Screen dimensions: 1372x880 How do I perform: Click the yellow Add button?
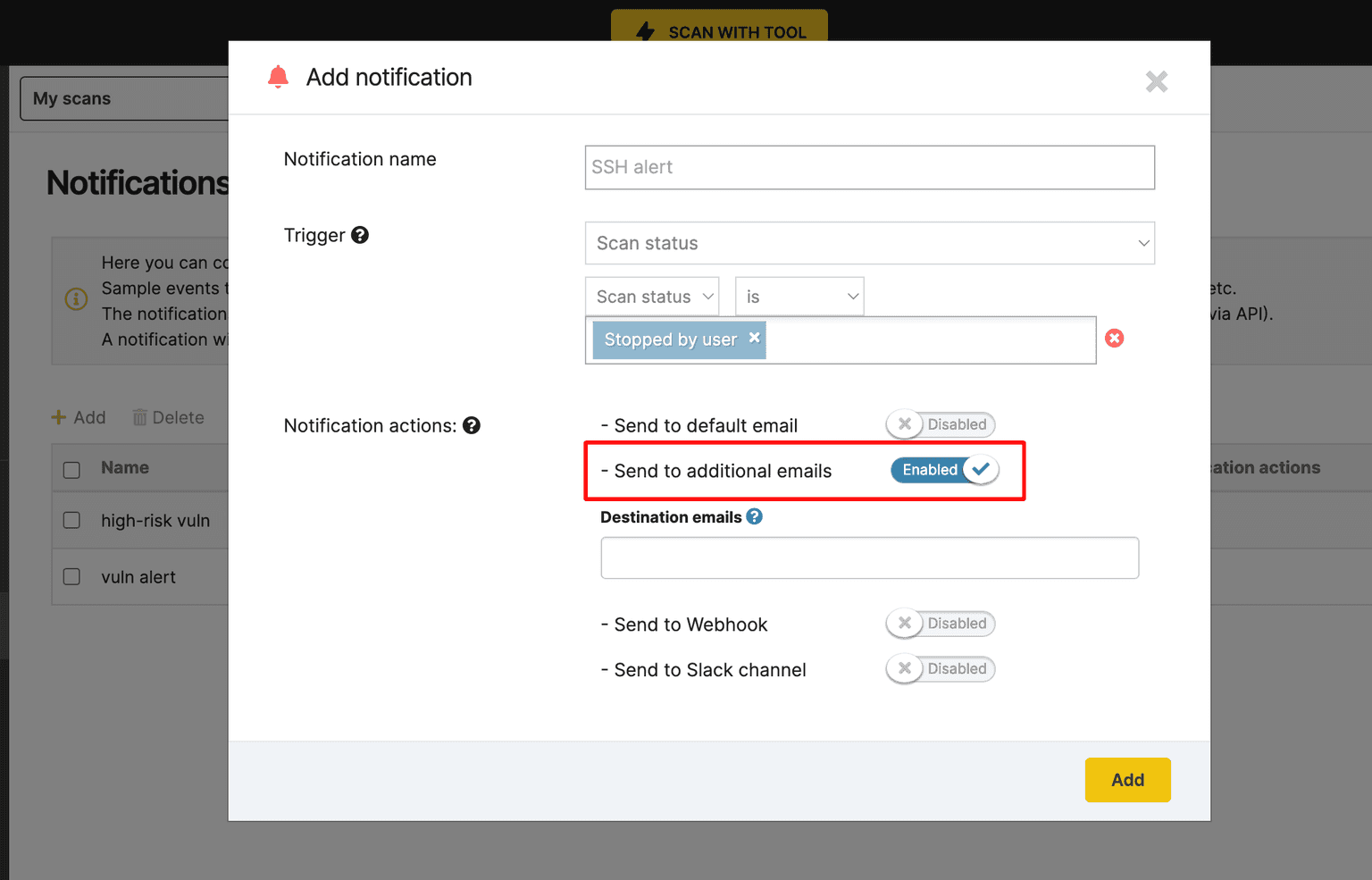tap(1127, 779)
